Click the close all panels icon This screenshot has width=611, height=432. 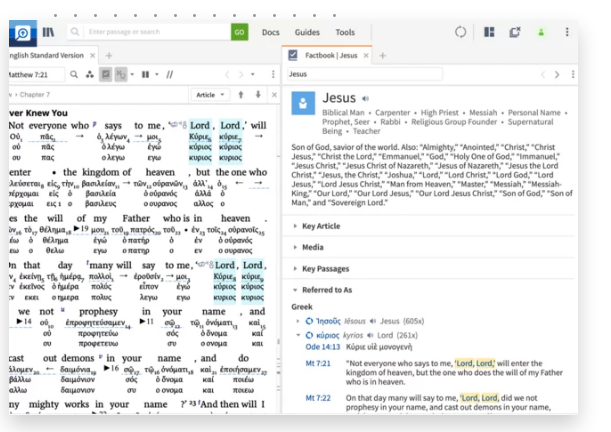click(x=515, y=32)
